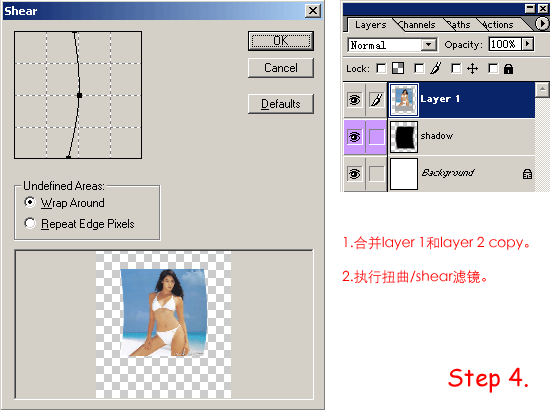Click the Background layer white thumbnail
This screenshot has width=550, height=410.
[404, 174]
